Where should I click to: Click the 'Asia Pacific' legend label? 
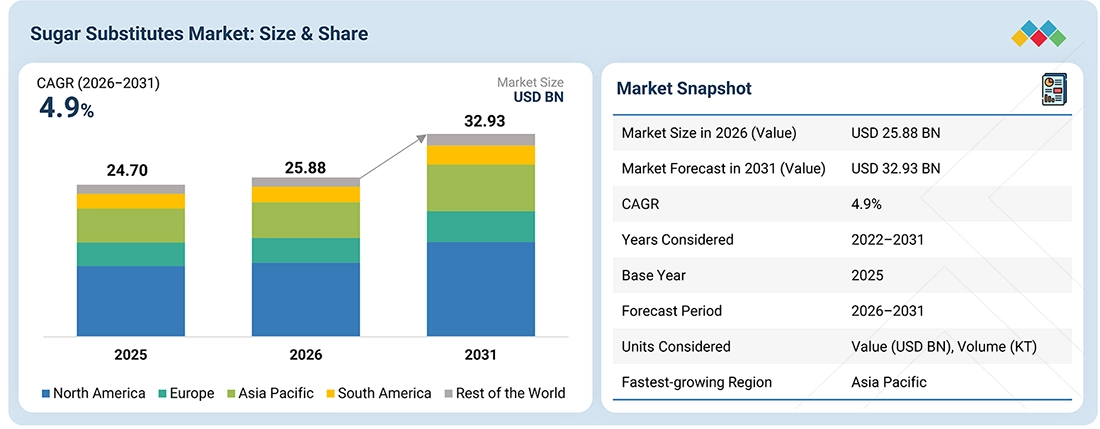tap(276, 393)
